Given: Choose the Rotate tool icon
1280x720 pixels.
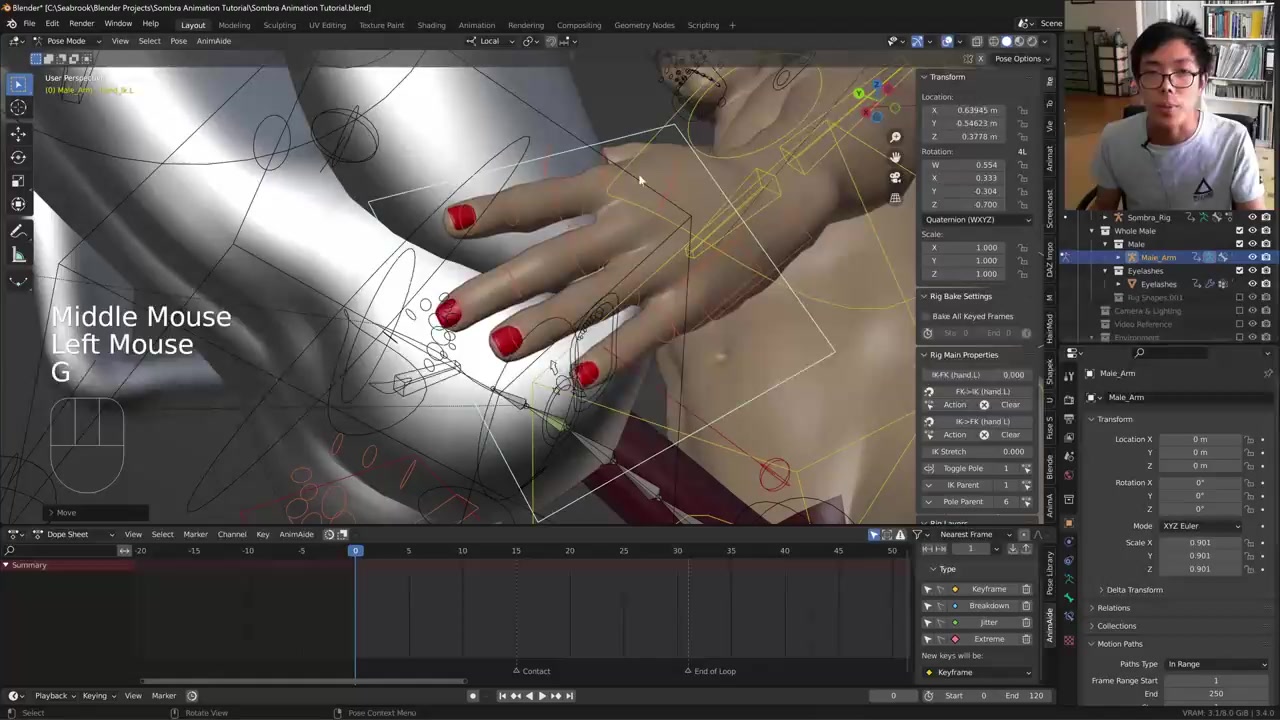Looking at the screenshot, I should tap(18, 157).
